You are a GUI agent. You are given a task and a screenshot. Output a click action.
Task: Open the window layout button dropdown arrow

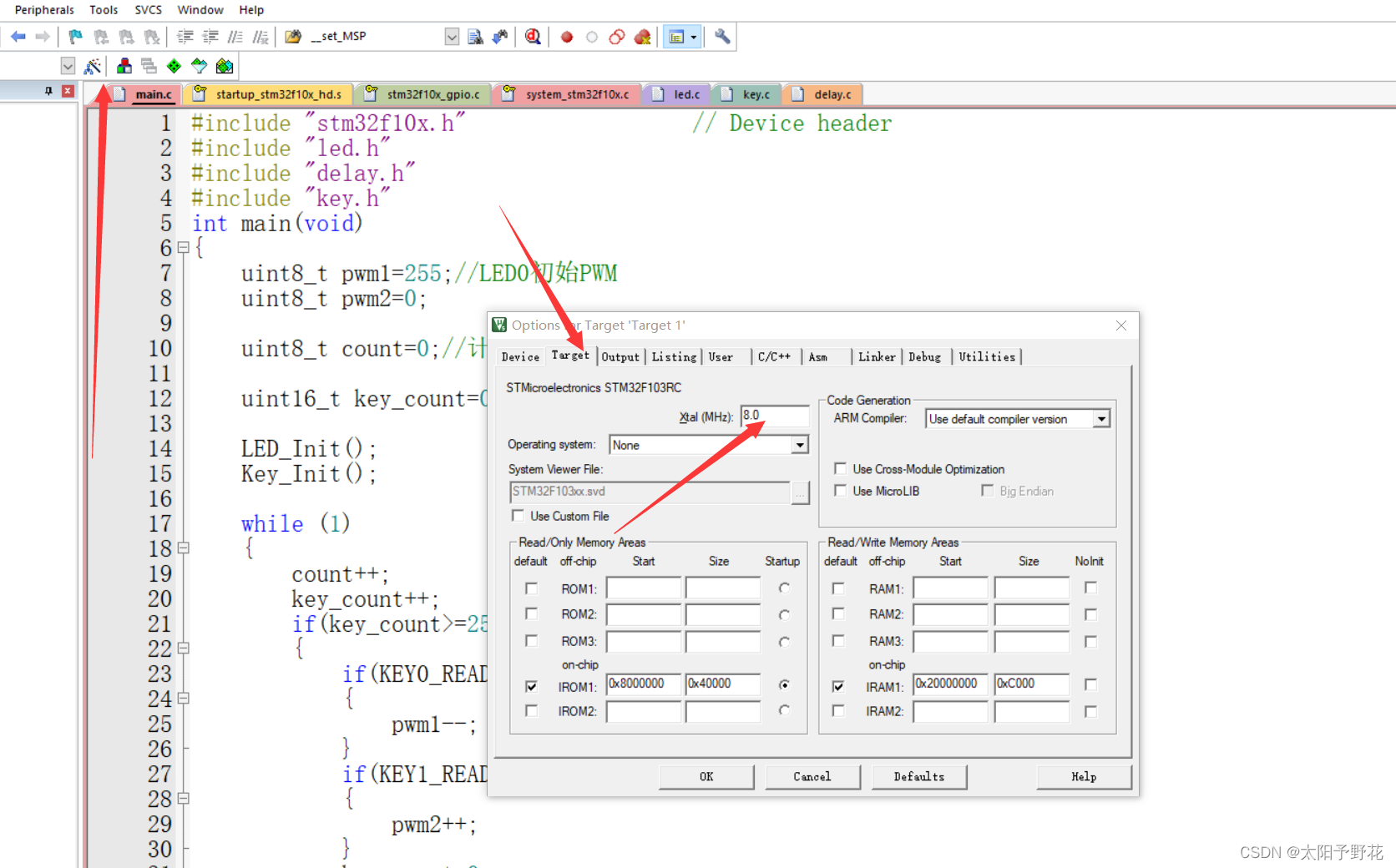tap(694, 37)
